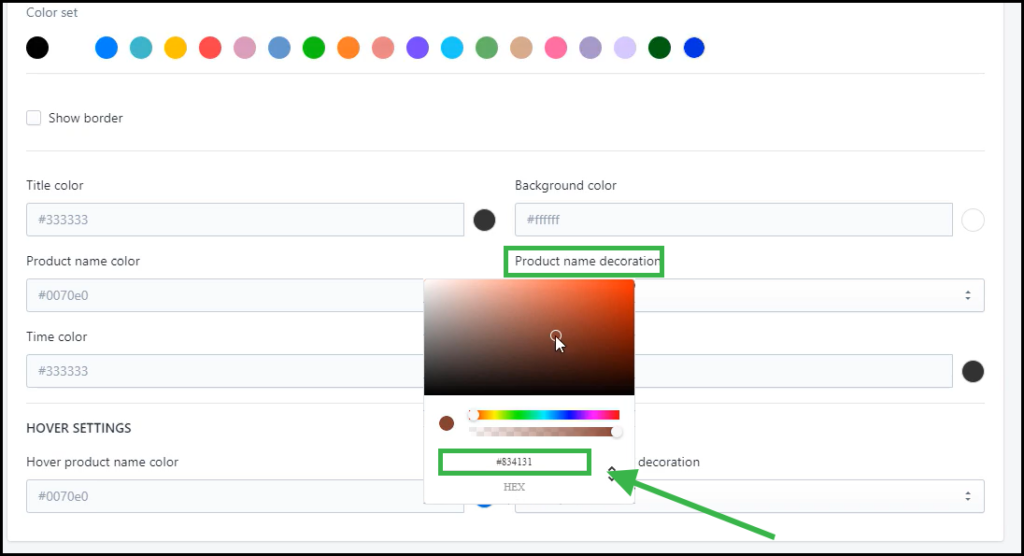Image resolution: width=1024 pixels, height=556 pixels.
Task: Pick the tan beige color set swatch
Action: 521,48
